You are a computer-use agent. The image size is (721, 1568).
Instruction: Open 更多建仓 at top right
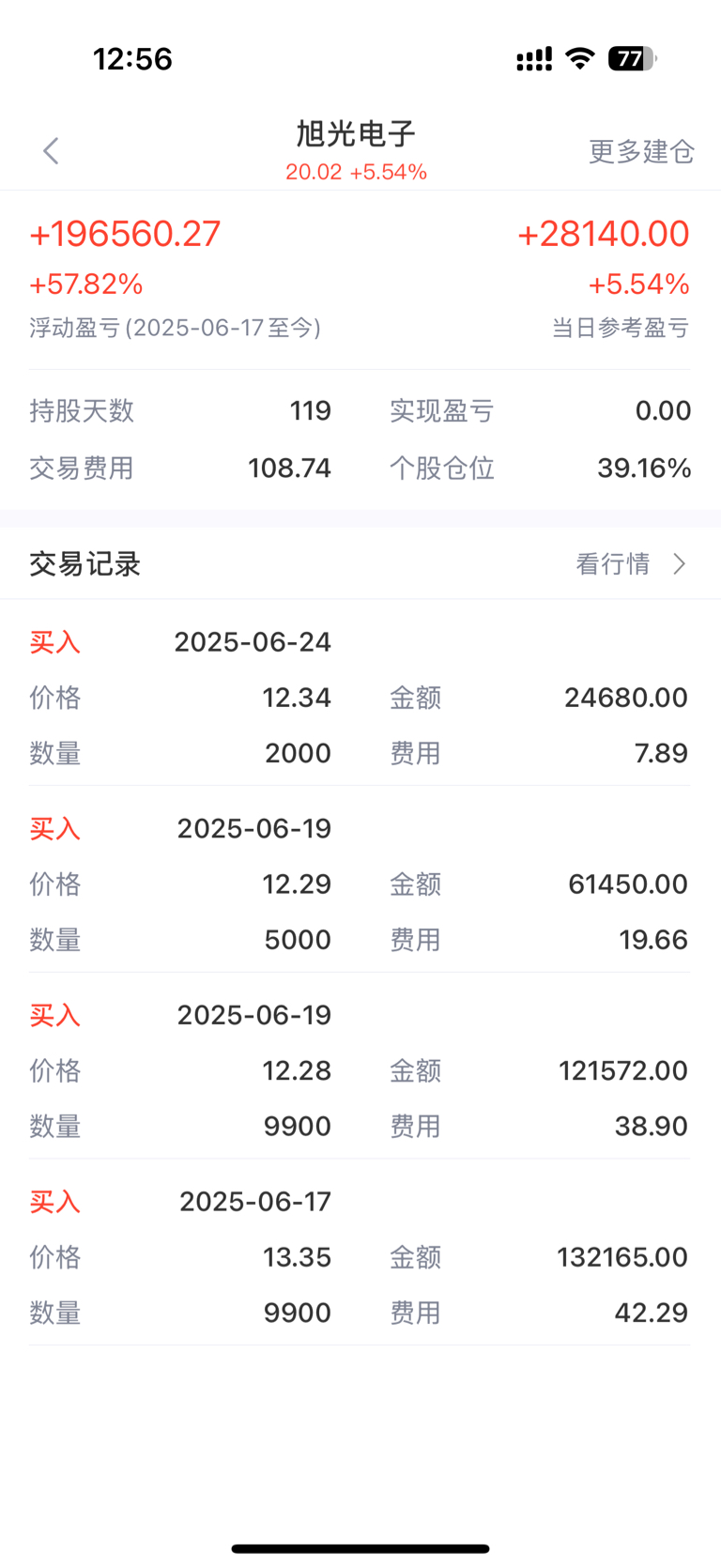point(641,151)
